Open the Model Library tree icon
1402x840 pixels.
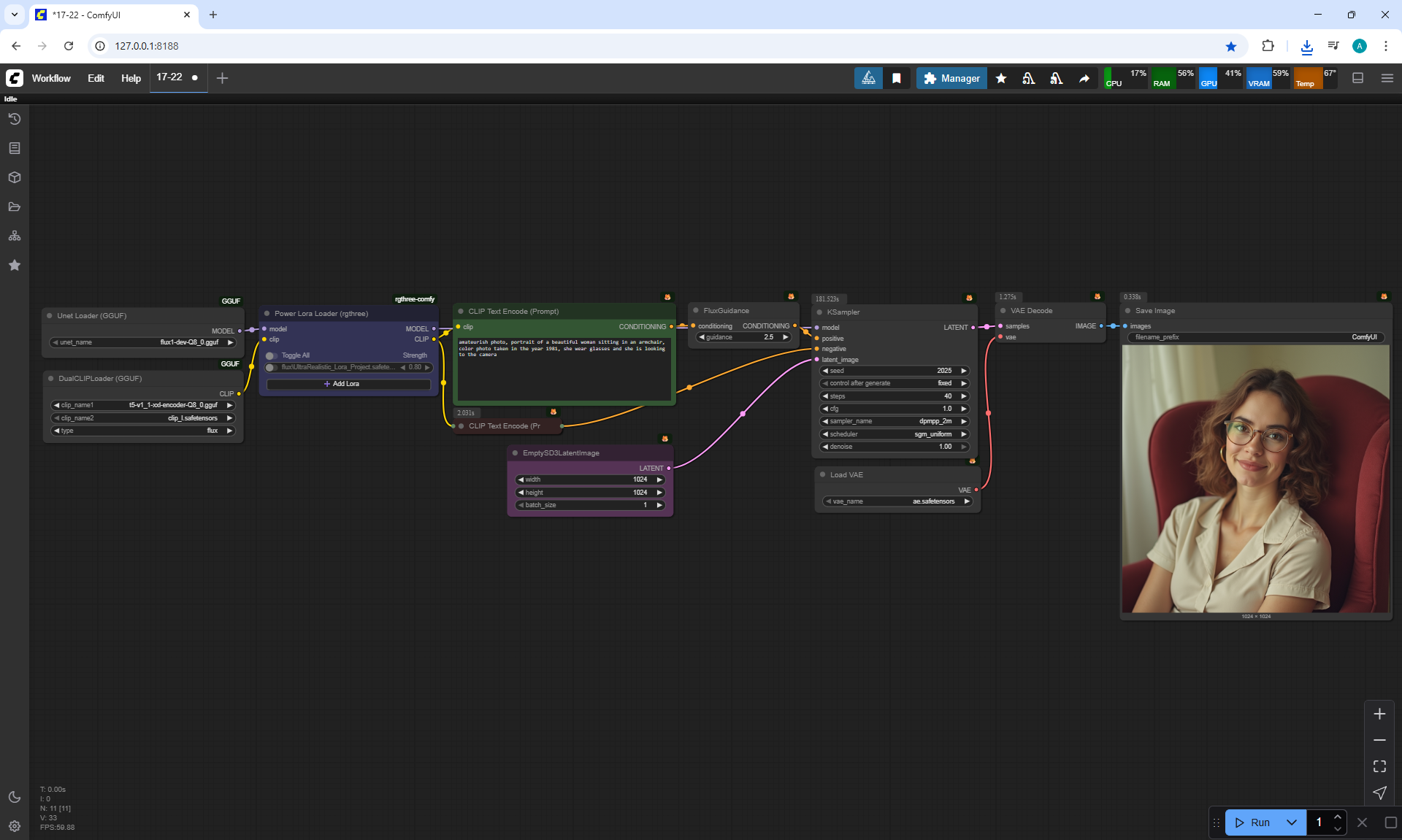pyautogui.click(x=15, y=236)
